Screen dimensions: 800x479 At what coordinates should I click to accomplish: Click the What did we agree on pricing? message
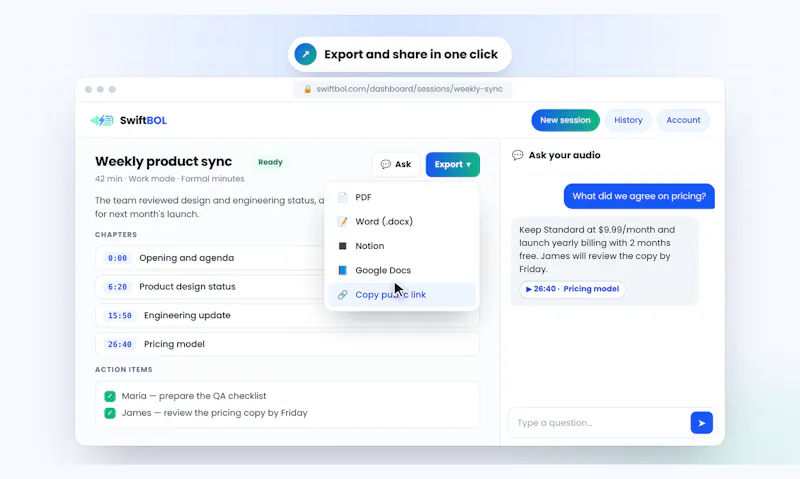click(x=639, y=196)
